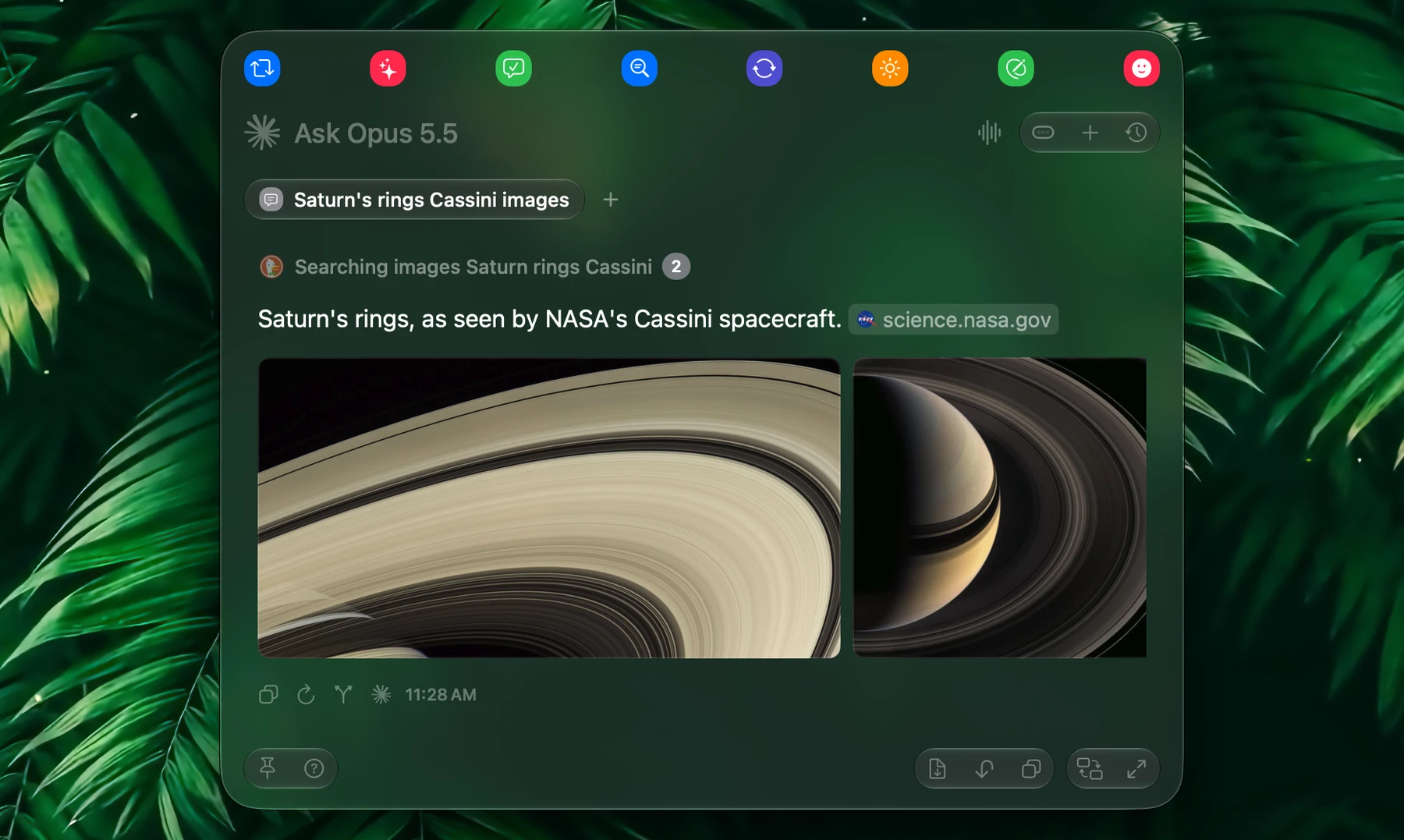The image size is (1404, 840).
Task: Branch the conversation with the fork icon
Action: [343, 694]
